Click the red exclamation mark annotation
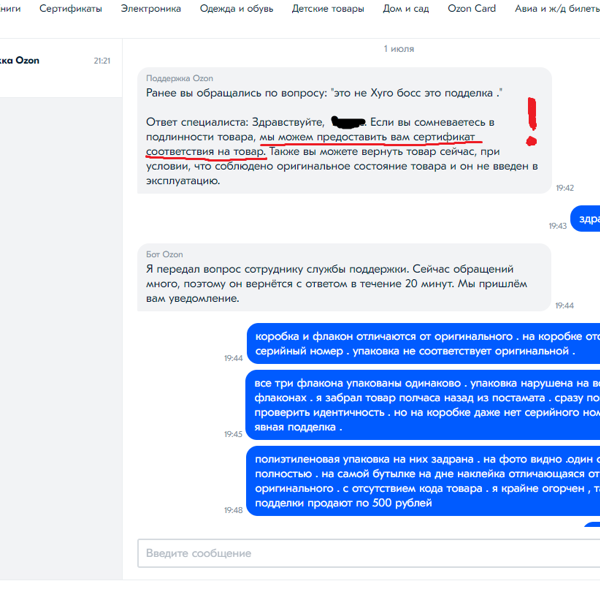This screenshot has height=600, width=600. pos(532,122)
